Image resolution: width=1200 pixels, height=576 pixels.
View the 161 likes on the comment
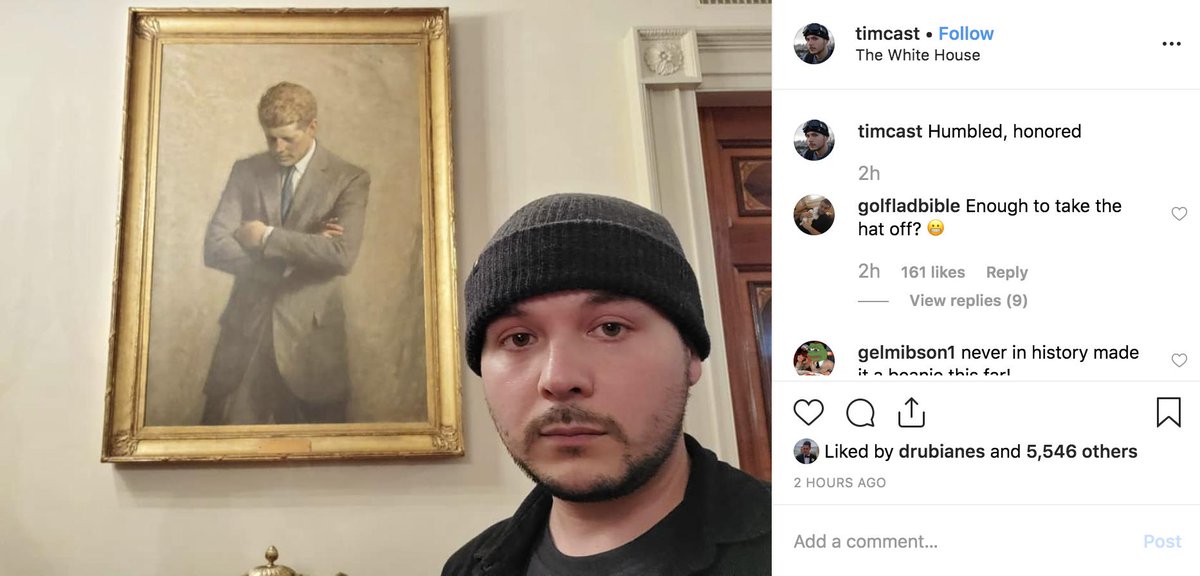point(933,272)
